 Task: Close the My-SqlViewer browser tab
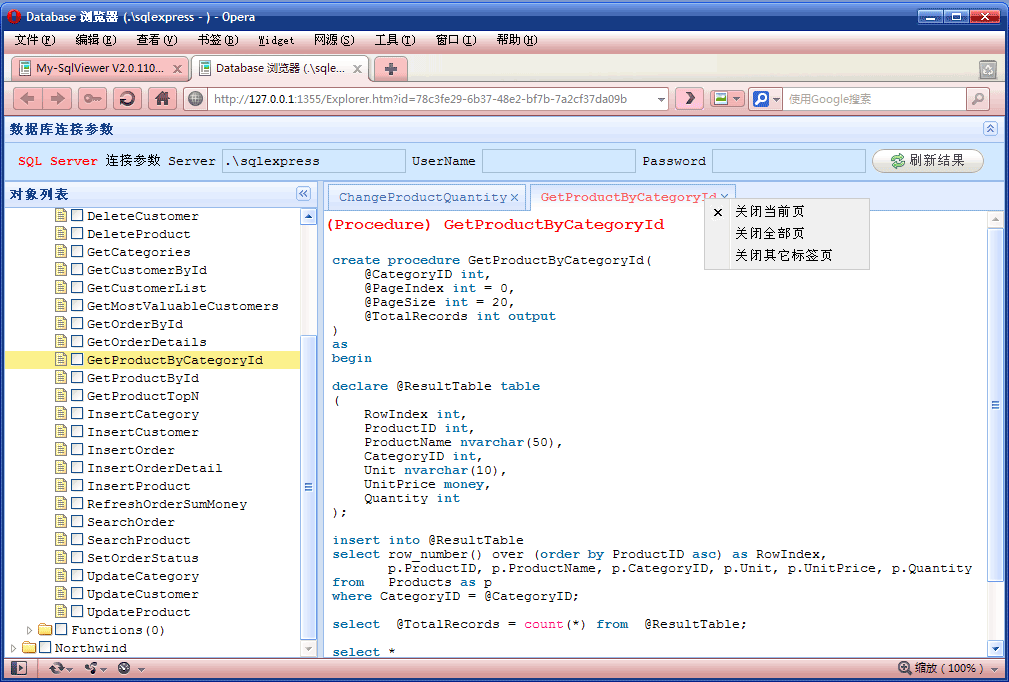(x=177, y=69)
